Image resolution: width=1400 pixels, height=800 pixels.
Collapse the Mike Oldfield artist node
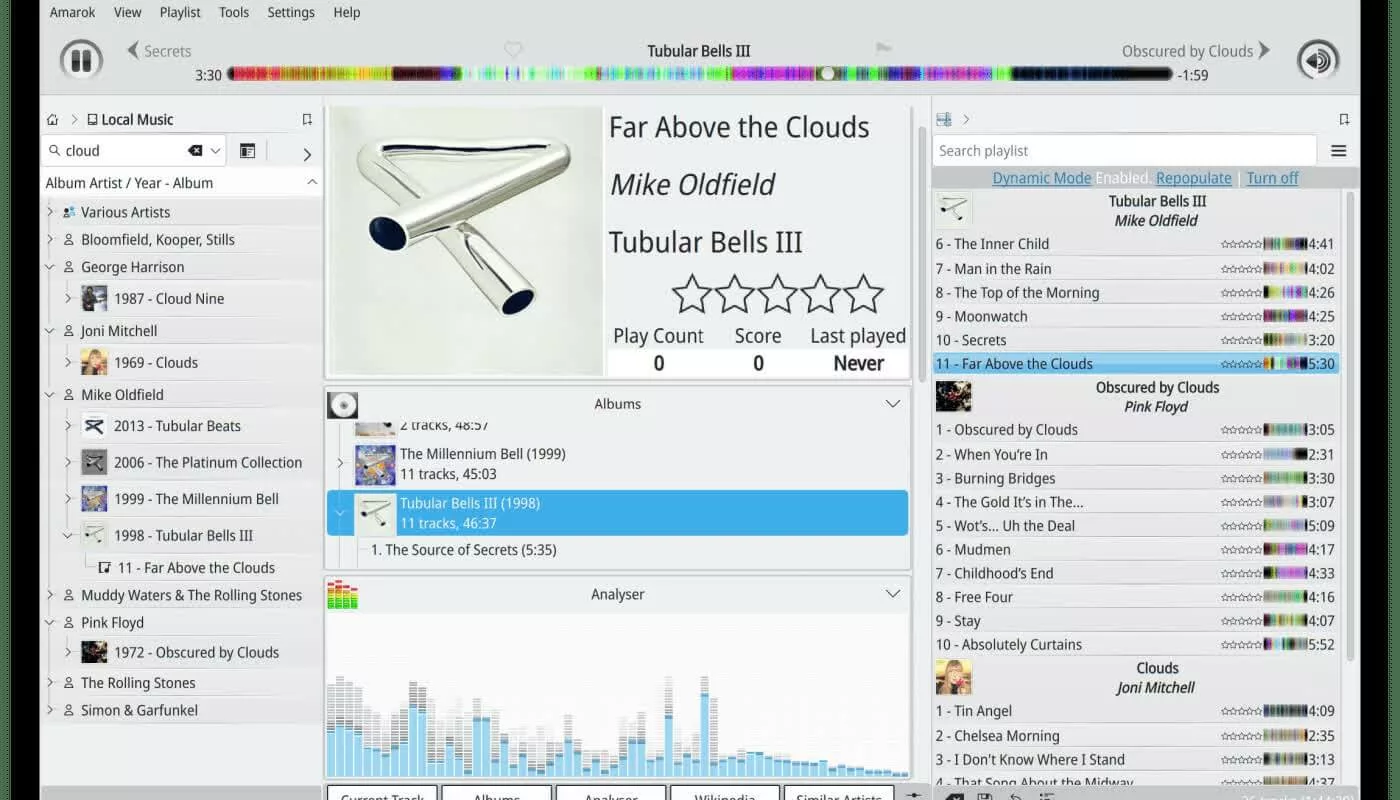tap(50, 395)
